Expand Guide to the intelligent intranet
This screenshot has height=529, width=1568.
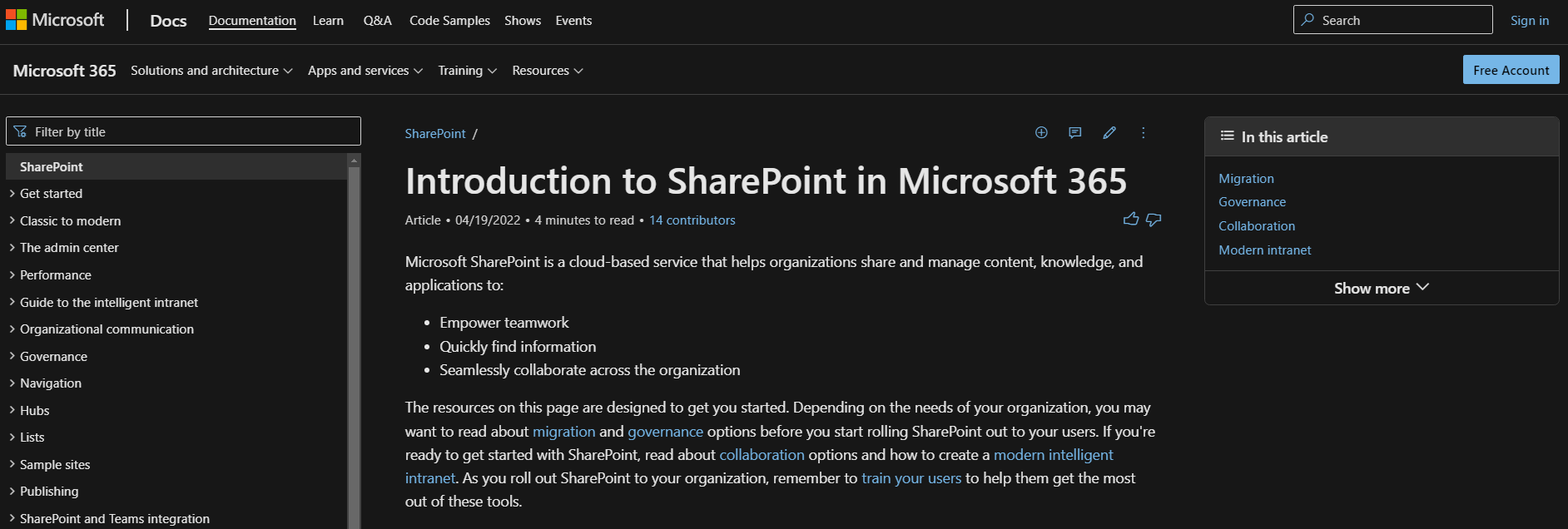coord(12,302)
